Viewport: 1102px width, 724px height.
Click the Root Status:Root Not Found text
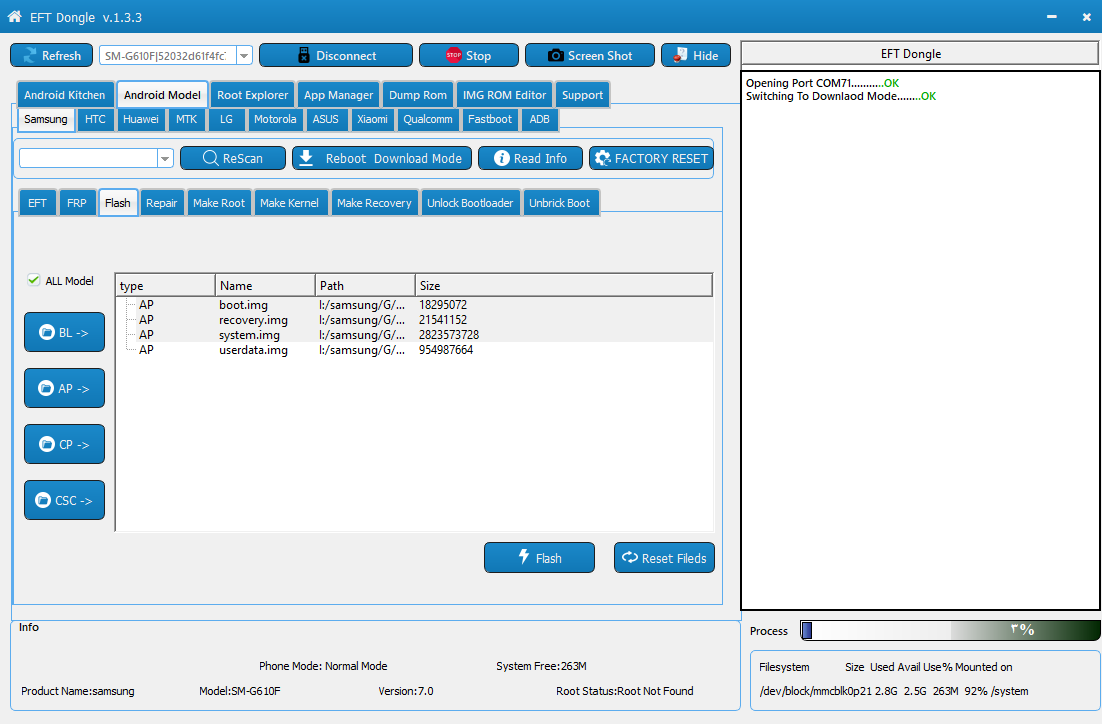[625, 691]
